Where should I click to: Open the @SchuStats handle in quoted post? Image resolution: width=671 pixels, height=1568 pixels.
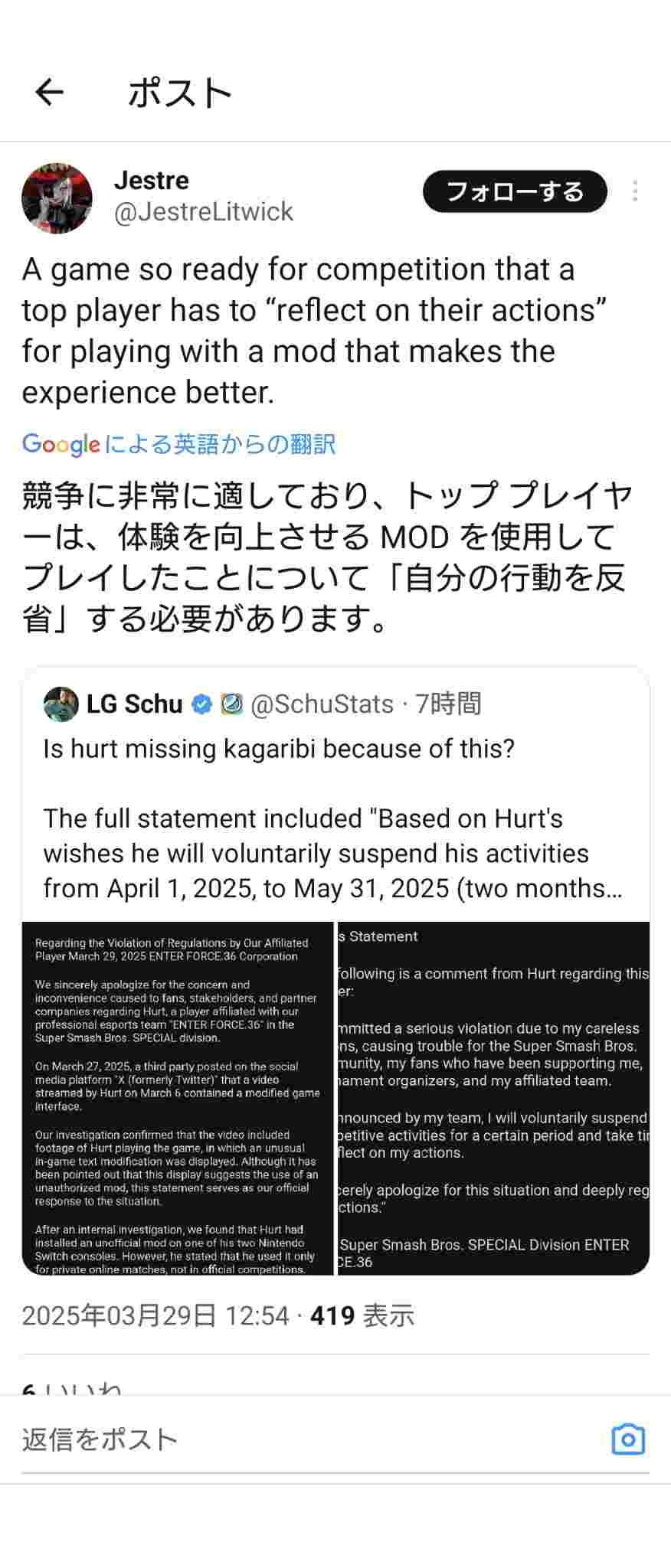(322, 704)
